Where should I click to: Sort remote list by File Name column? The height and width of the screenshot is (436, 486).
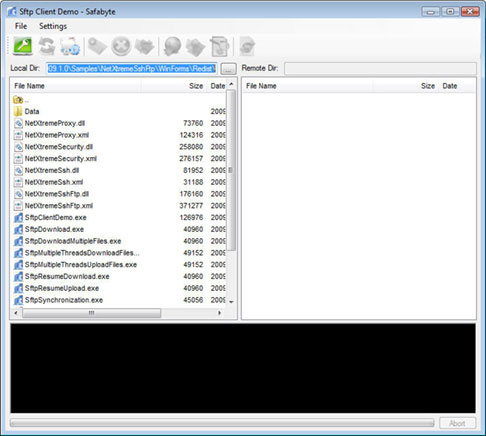pos(308,86)
